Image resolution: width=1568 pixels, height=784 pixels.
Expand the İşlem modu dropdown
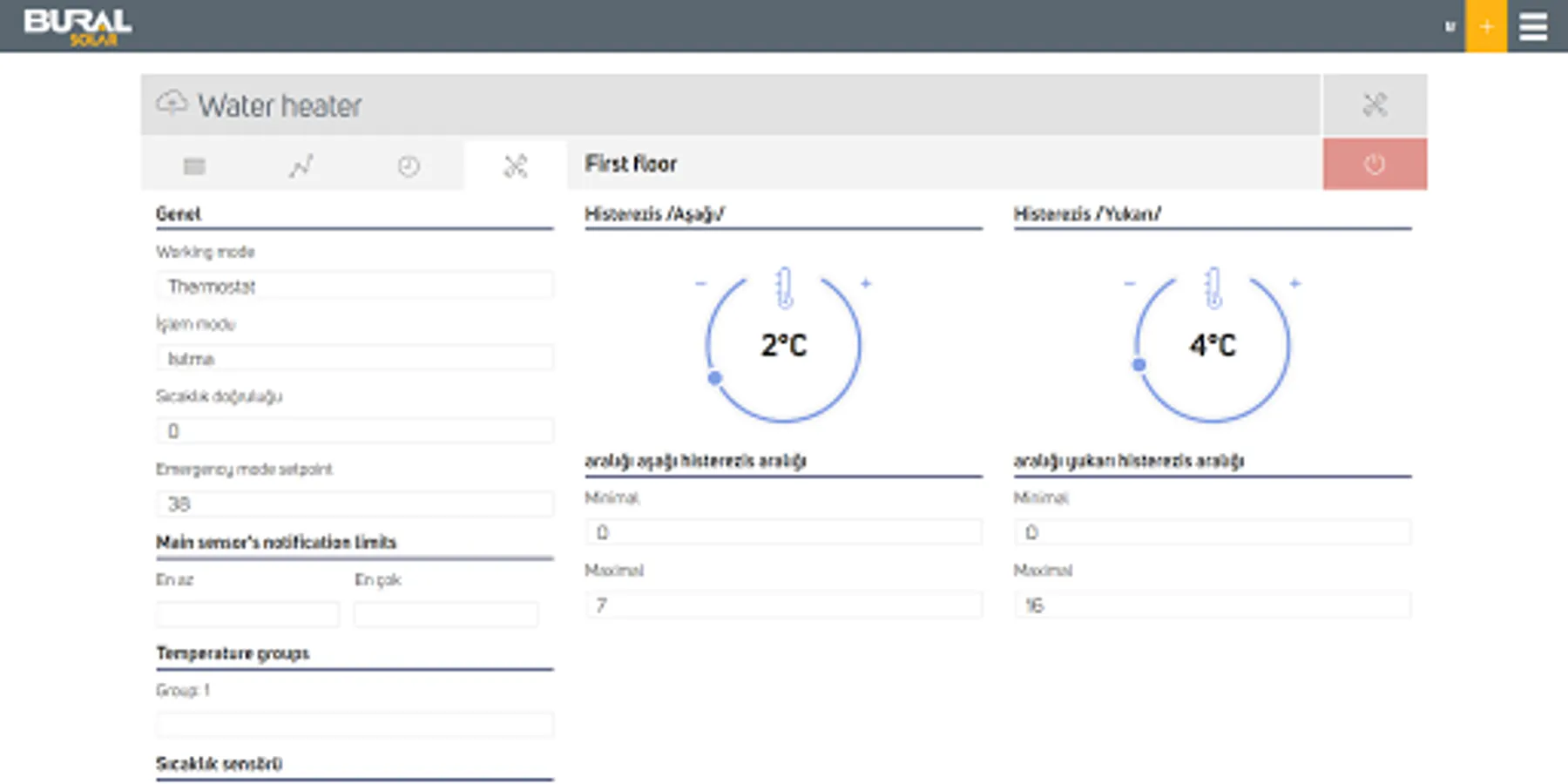click(x=355, y=359)
